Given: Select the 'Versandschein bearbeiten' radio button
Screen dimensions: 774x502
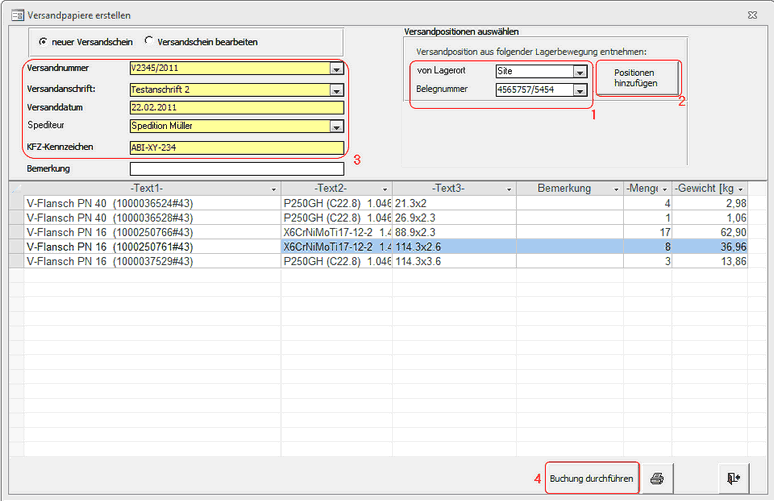Looking at the screenshot, I should pyautogui.click(x=150, y=42).
